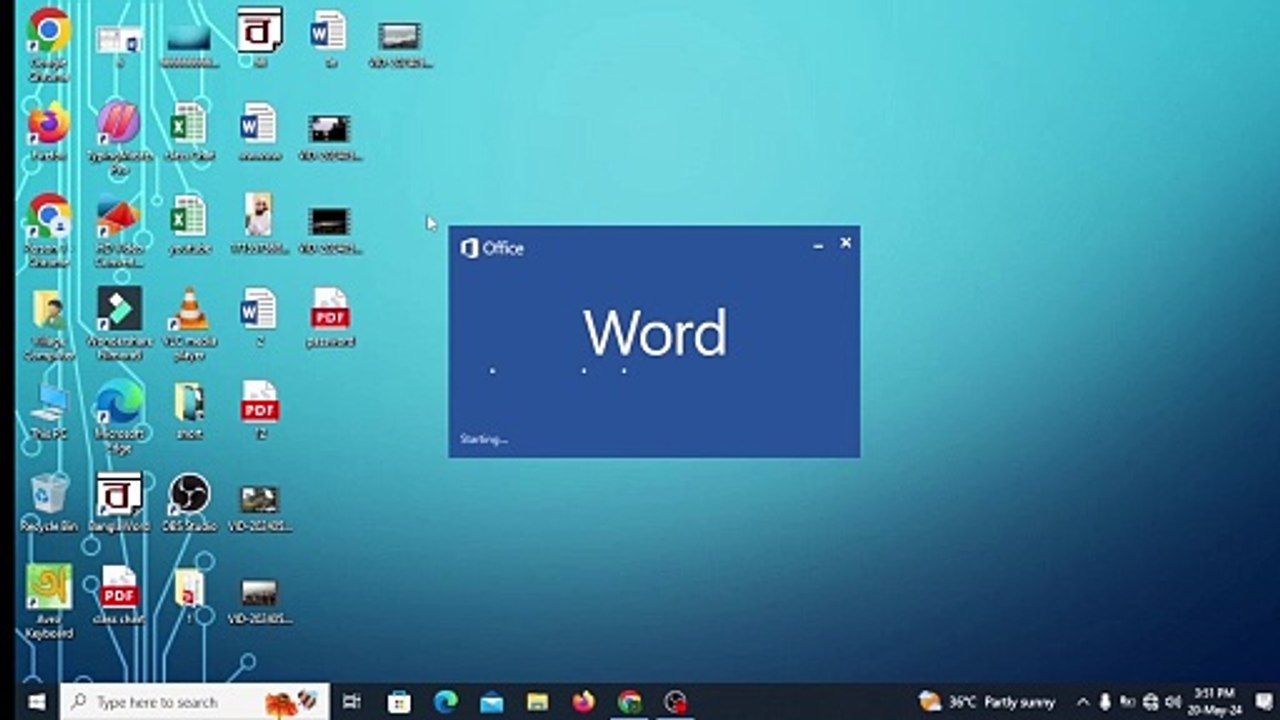
Task: Open Firefox from the taskbar
Action: pyautogui.click(x=584, y=702)
